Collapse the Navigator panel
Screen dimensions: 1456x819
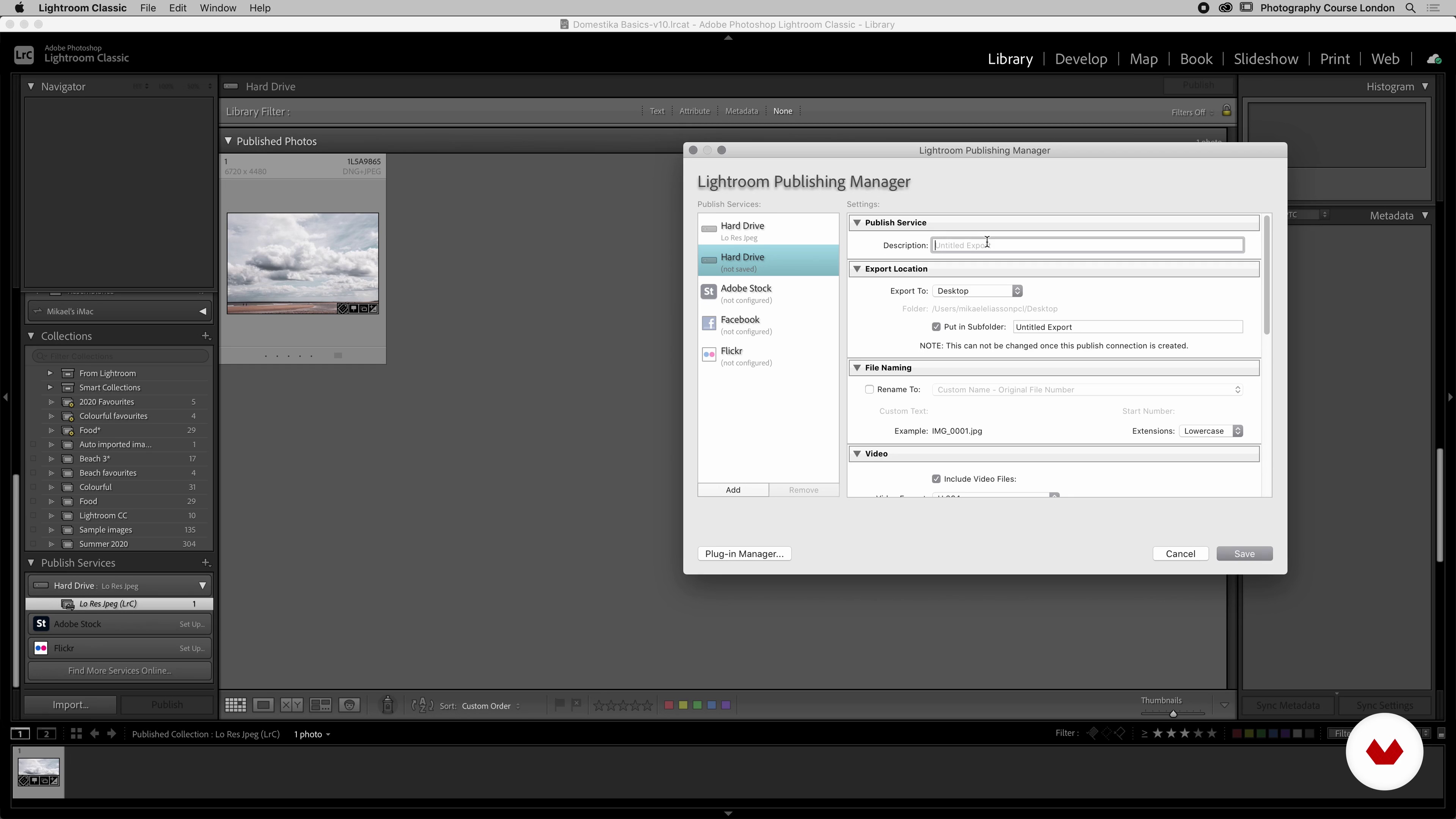31,86
